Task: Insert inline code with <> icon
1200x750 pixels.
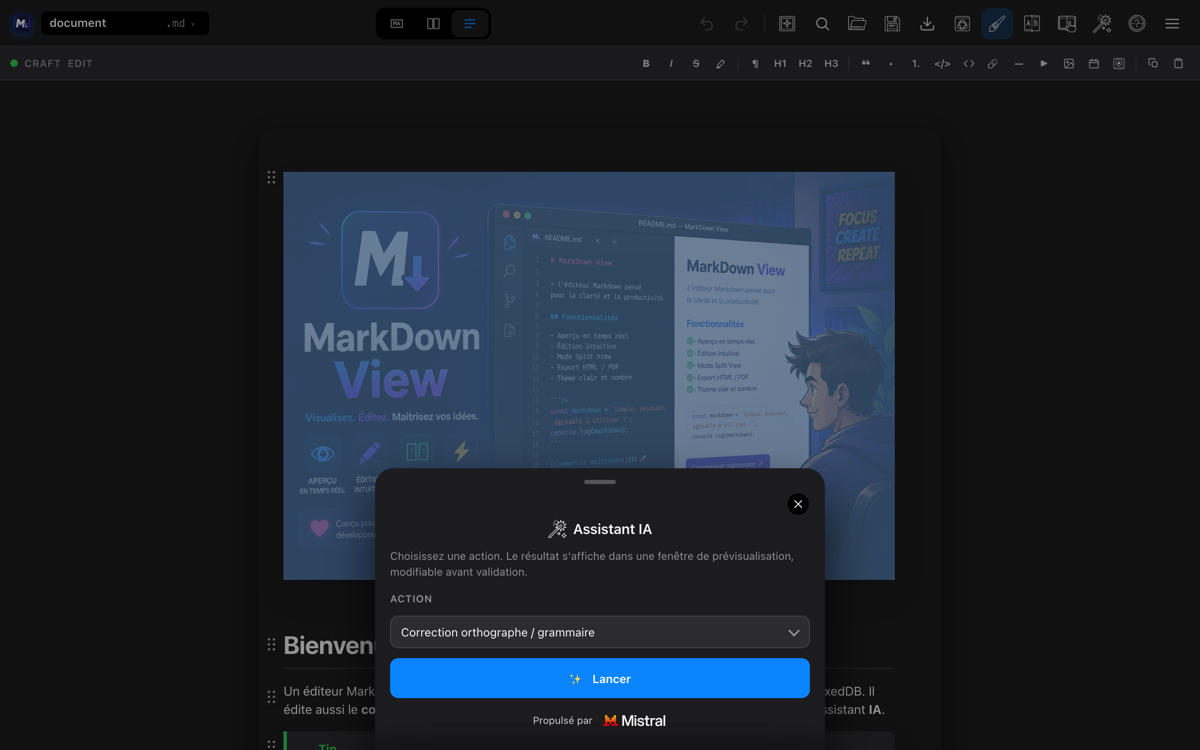Action: pyautogui.click(x=969, y=63)
